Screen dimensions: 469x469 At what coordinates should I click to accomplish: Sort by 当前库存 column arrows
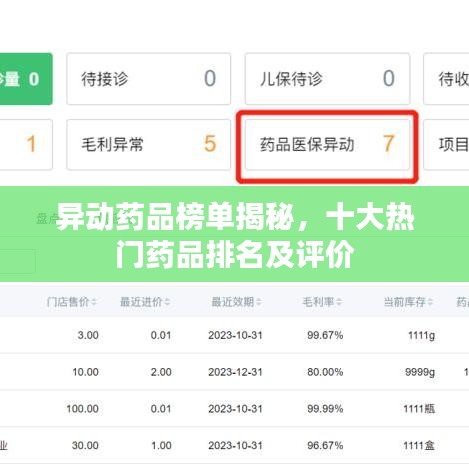click(430, 302)
